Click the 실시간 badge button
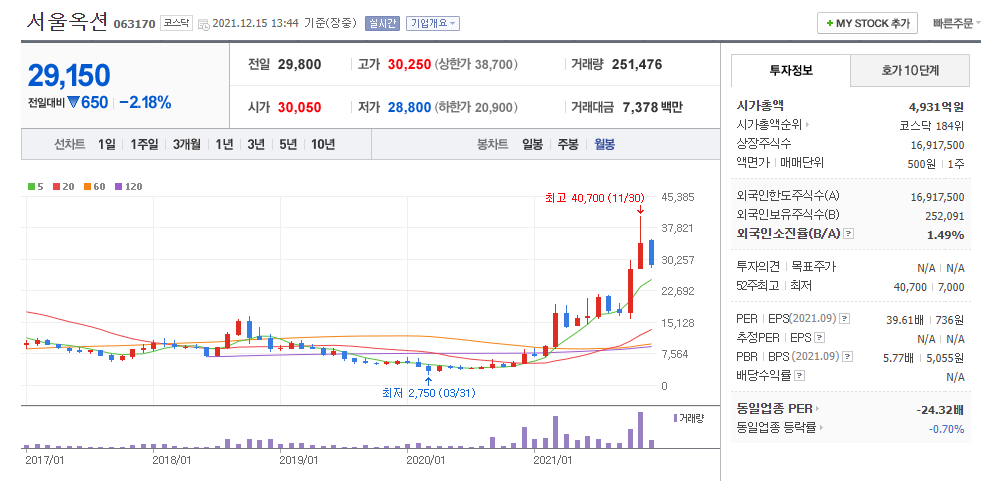This screenshot has width=995, height=481. click(x=383, y=23)
